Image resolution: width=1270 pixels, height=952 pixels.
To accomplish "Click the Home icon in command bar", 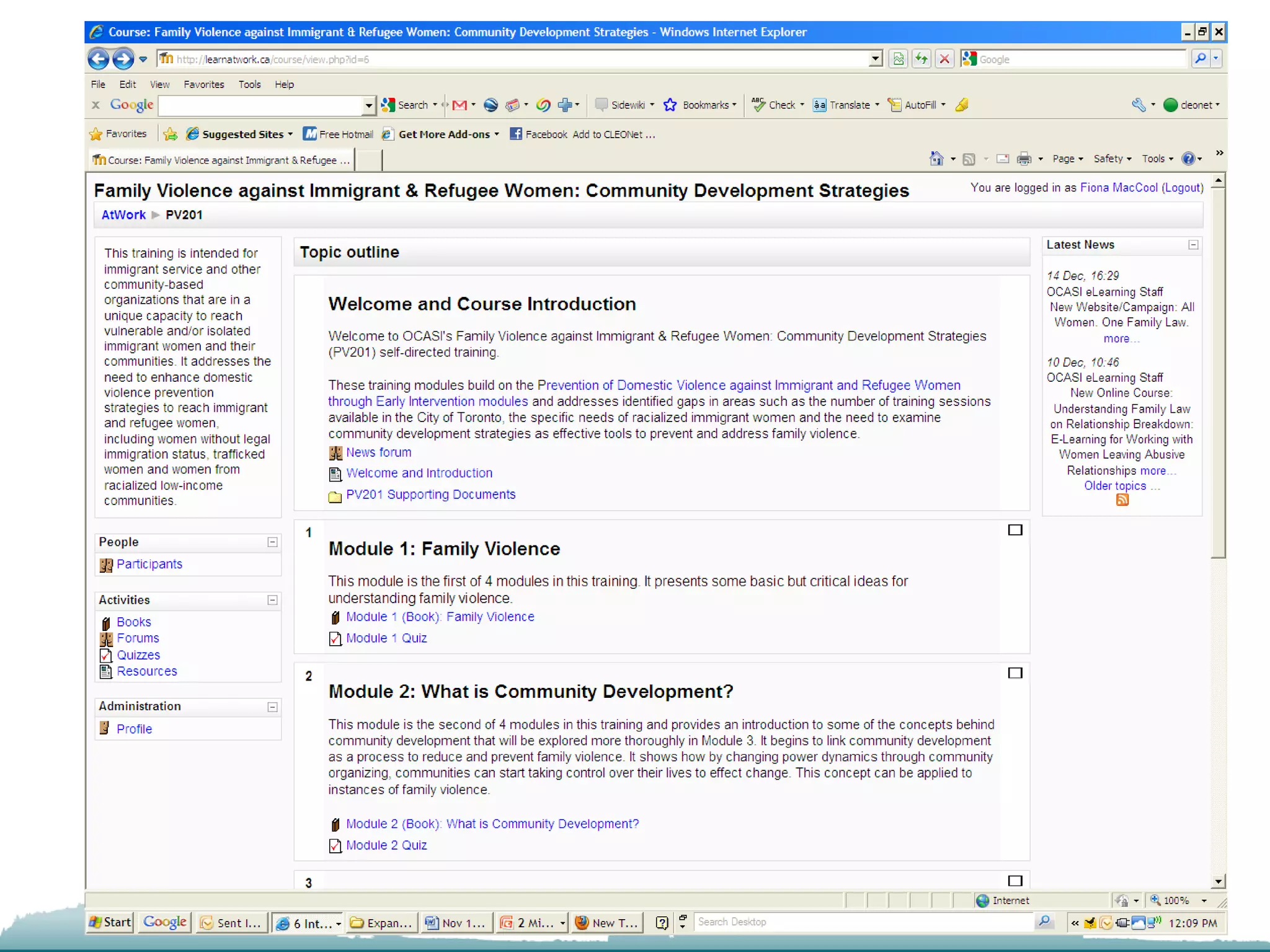I will pyautogui.click(x=936, y=159).
